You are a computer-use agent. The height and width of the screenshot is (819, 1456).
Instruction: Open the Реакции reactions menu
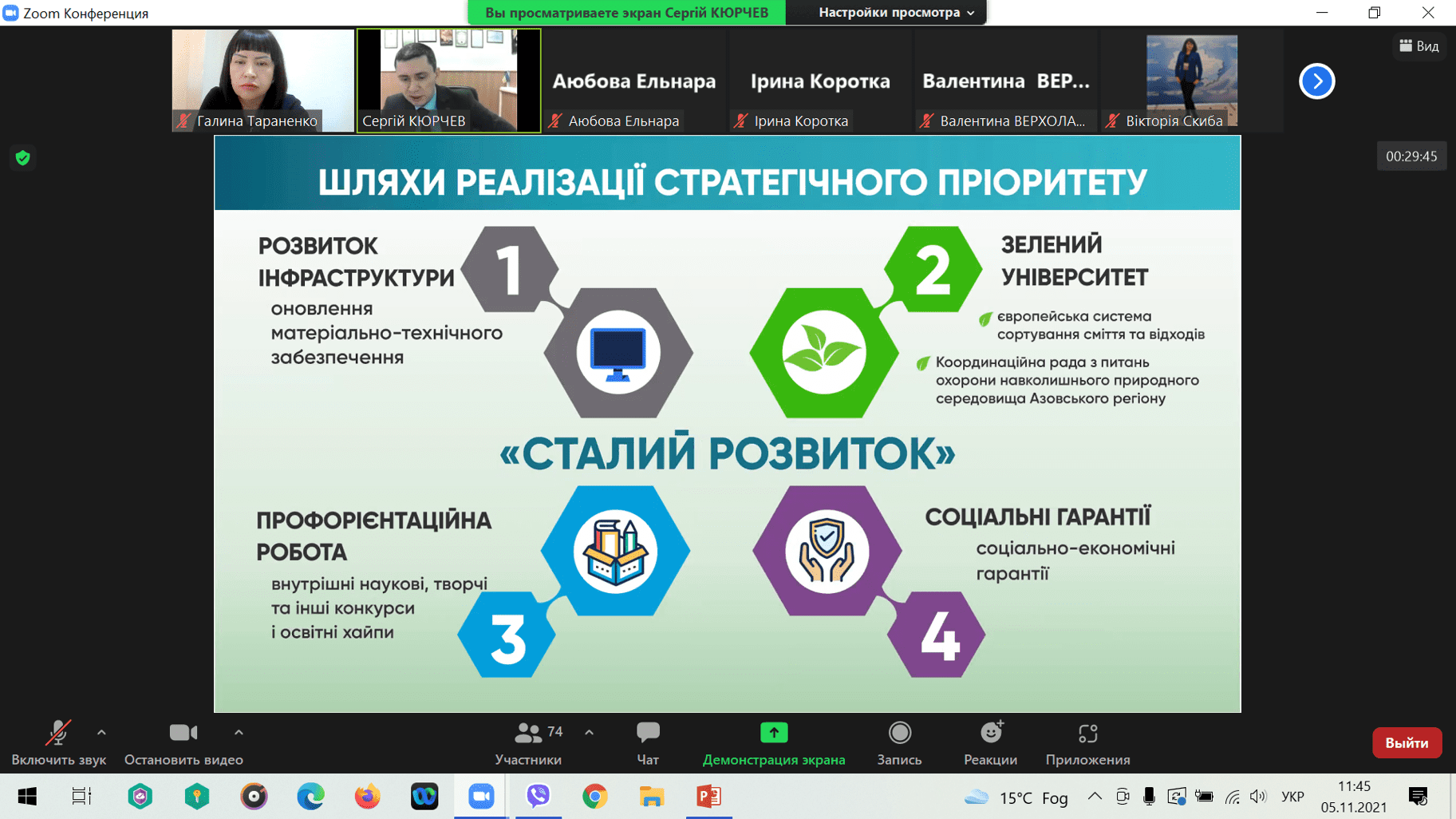[990, 742]
